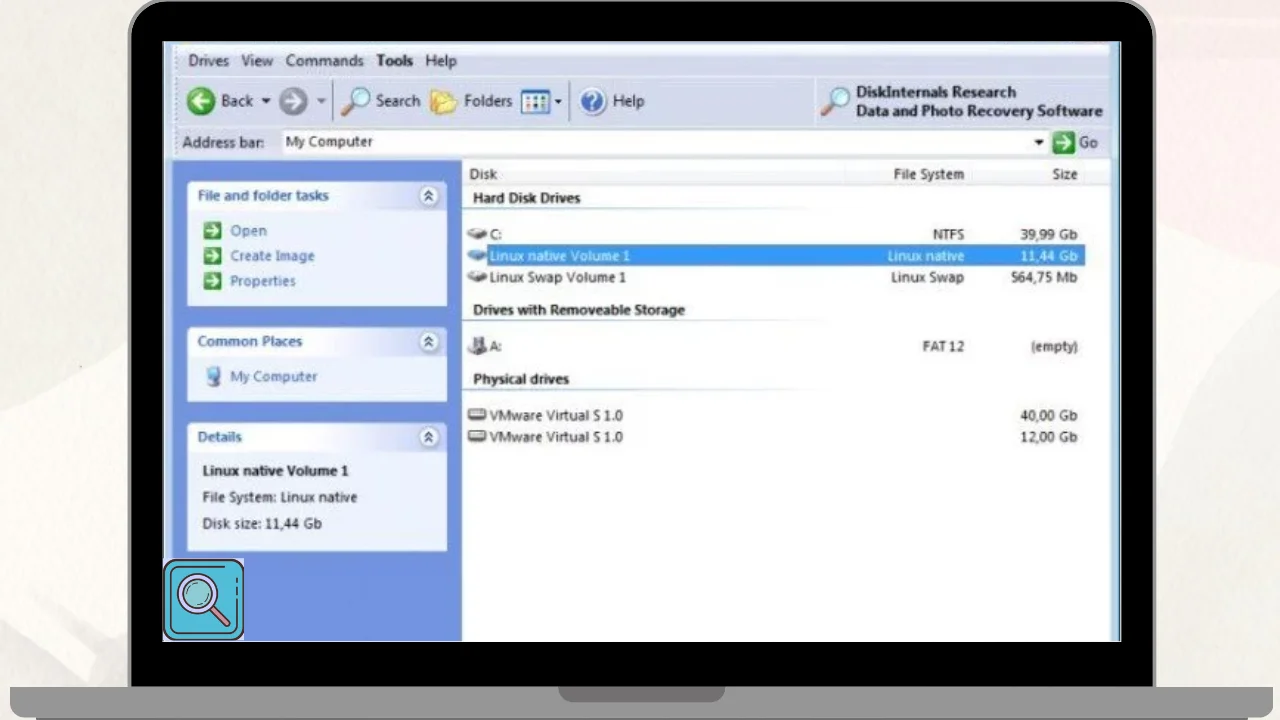Screen dimensions: 1280x720
Task: Open the Back history dropdown arrow
Action: (266, 101)
